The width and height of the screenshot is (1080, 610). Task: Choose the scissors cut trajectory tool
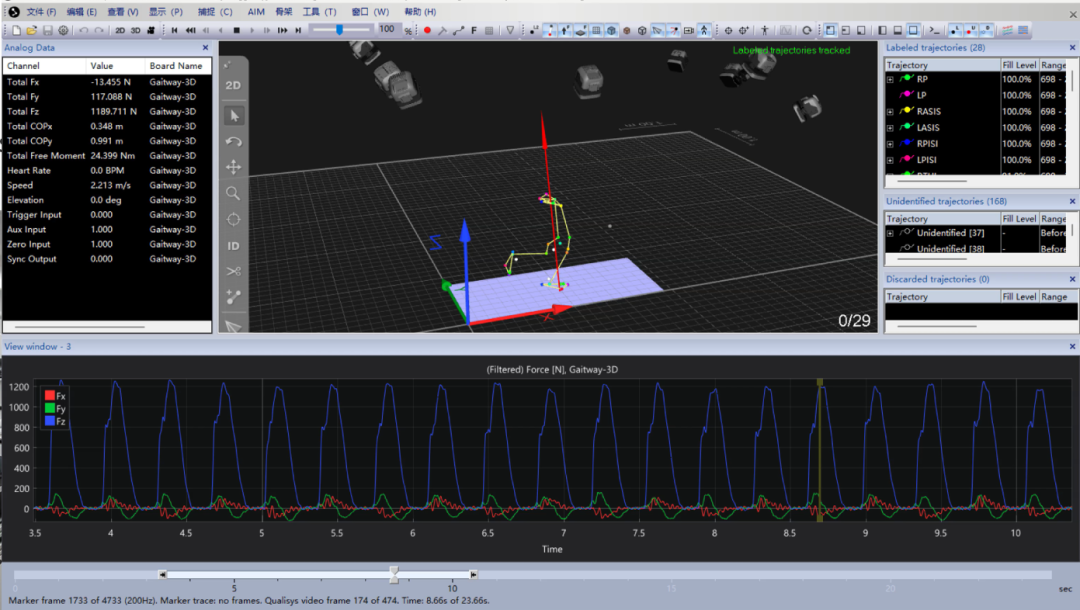click(x=233, y=271)
